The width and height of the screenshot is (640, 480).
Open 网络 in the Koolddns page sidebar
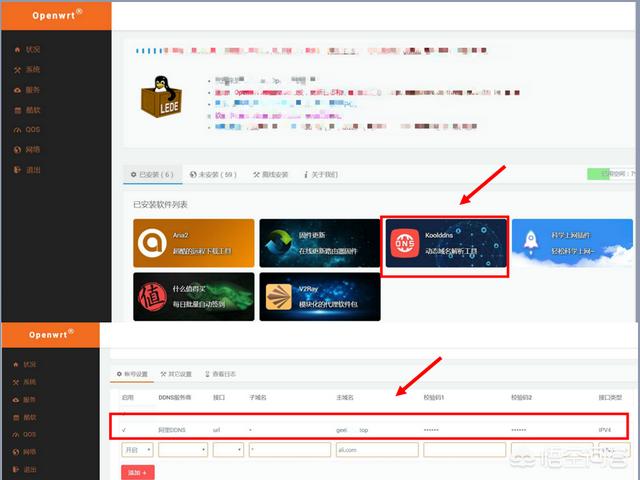pyautogui.click(x=24, y=452)
